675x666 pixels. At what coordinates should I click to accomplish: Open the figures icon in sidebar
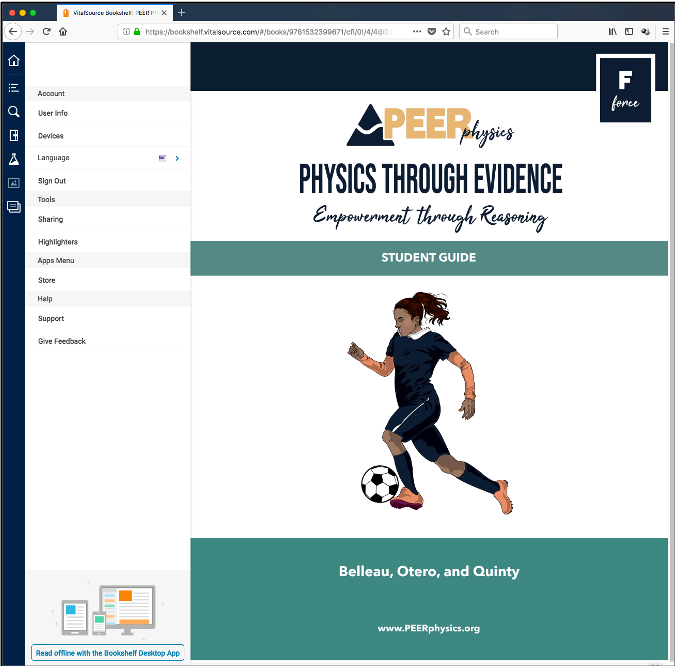point(13,183)
